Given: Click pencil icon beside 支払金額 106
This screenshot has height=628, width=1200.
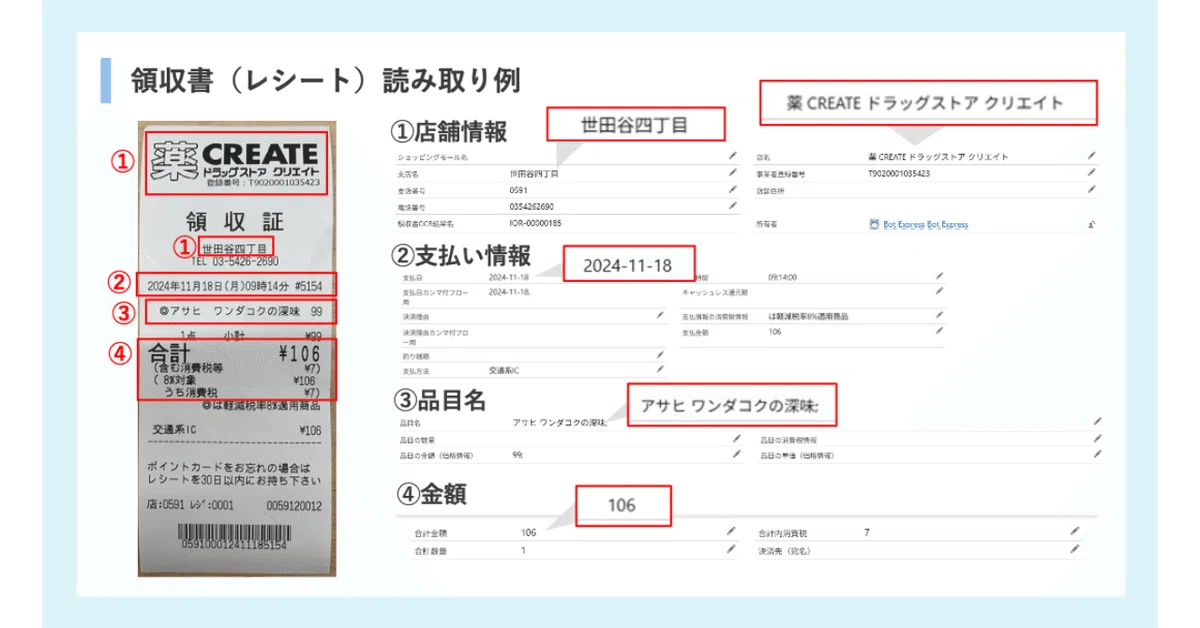Looking at the screenshot, I should point(938,330).
